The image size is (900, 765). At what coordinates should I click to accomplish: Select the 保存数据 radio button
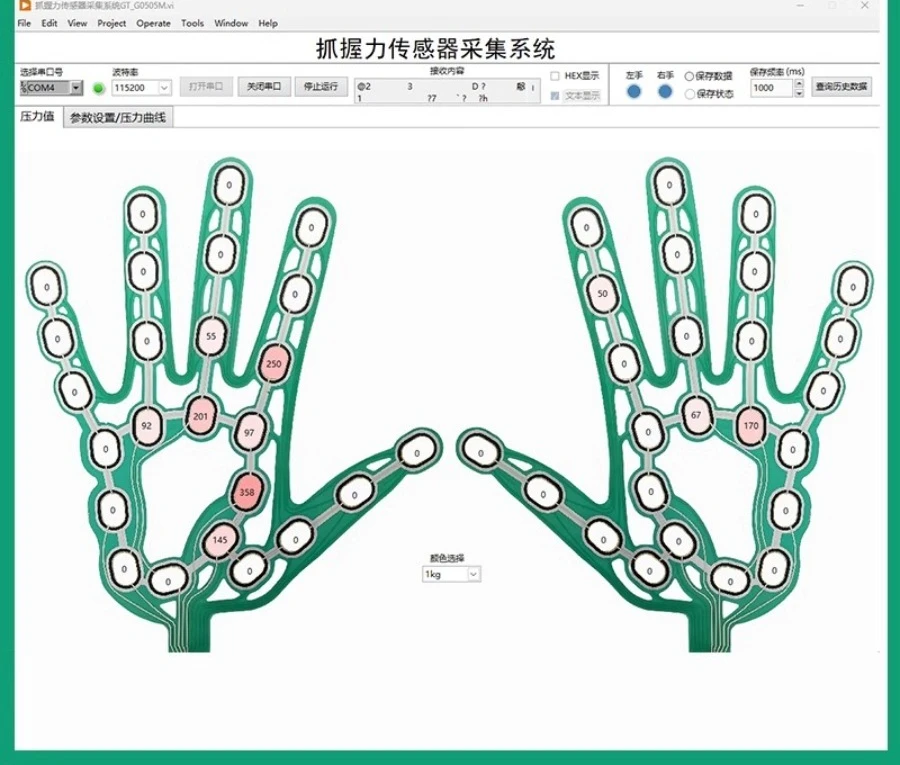[689, 76]
